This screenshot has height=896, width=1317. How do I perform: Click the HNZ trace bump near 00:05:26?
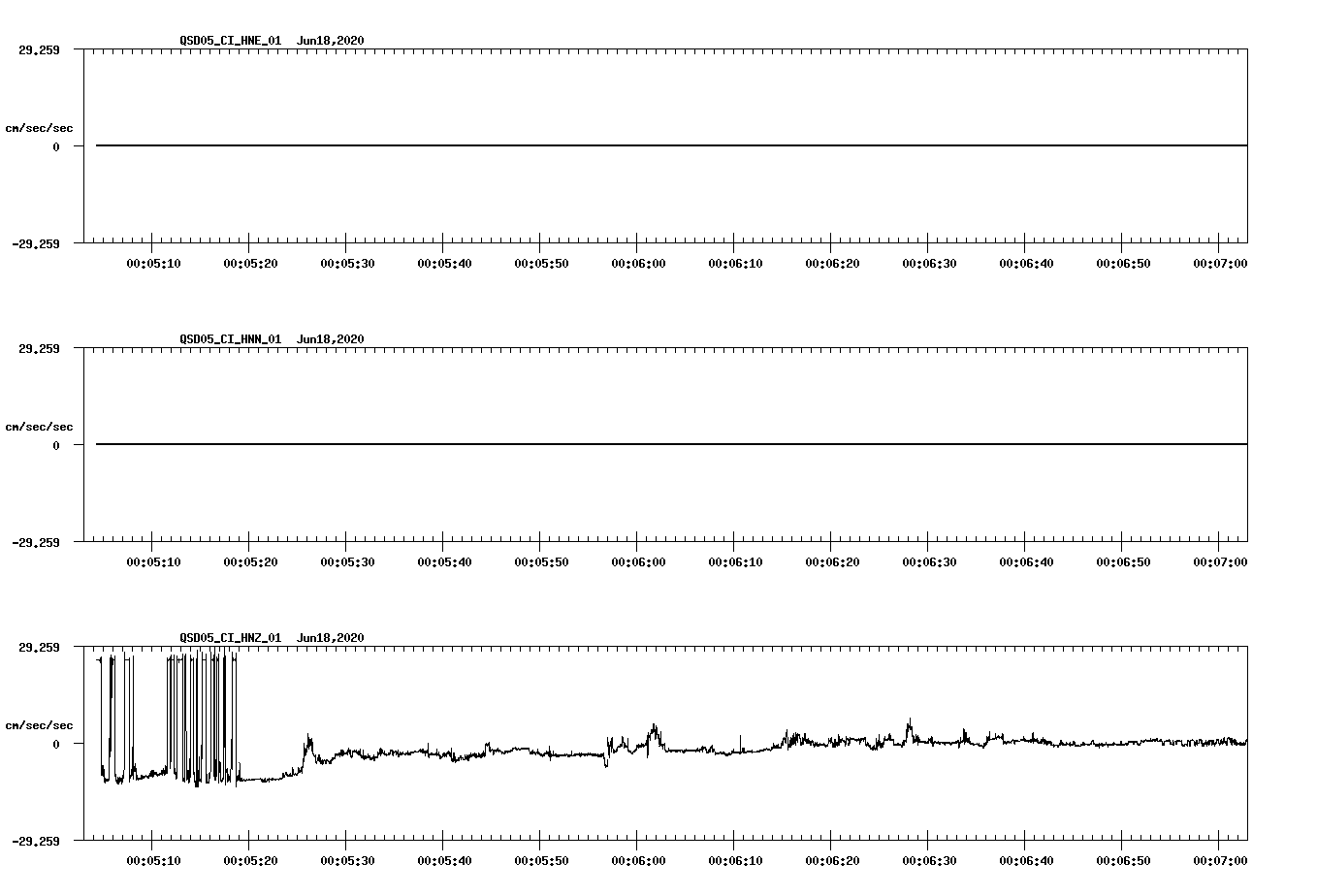tap(308, 745)
